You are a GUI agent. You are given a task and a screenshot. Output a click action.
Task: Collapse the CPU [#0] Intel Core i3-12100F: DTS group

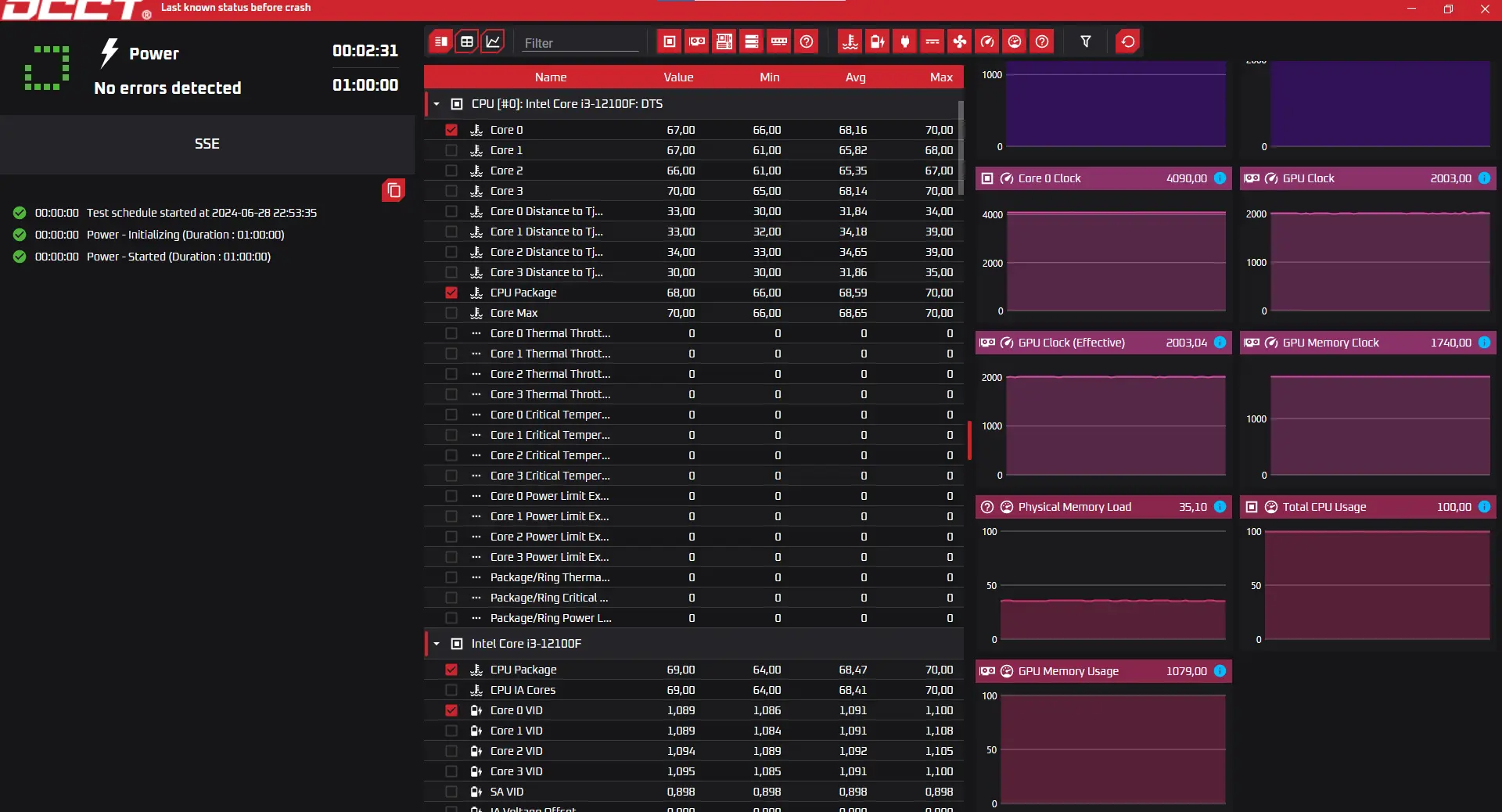[x=437, y=104]
